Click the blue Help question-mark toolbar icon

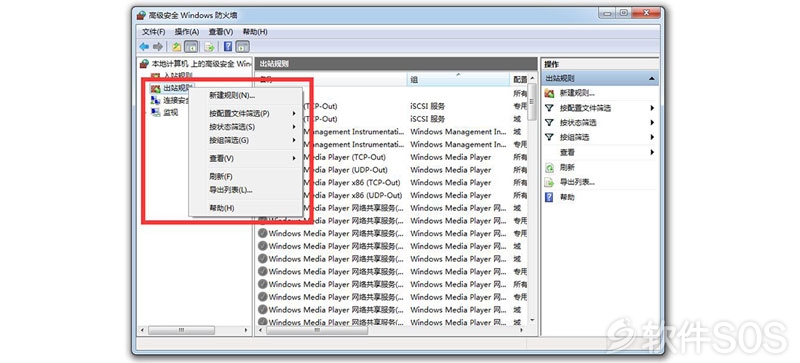click(228, 47)
